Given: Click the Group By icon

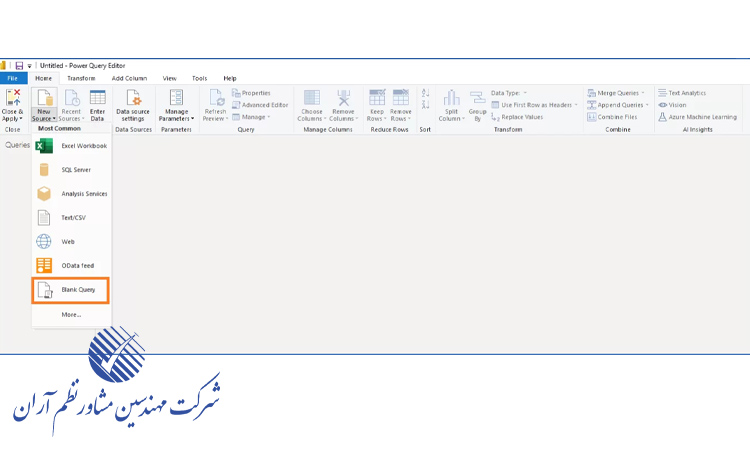Looking at the screenshot, I should coord(477,97).
